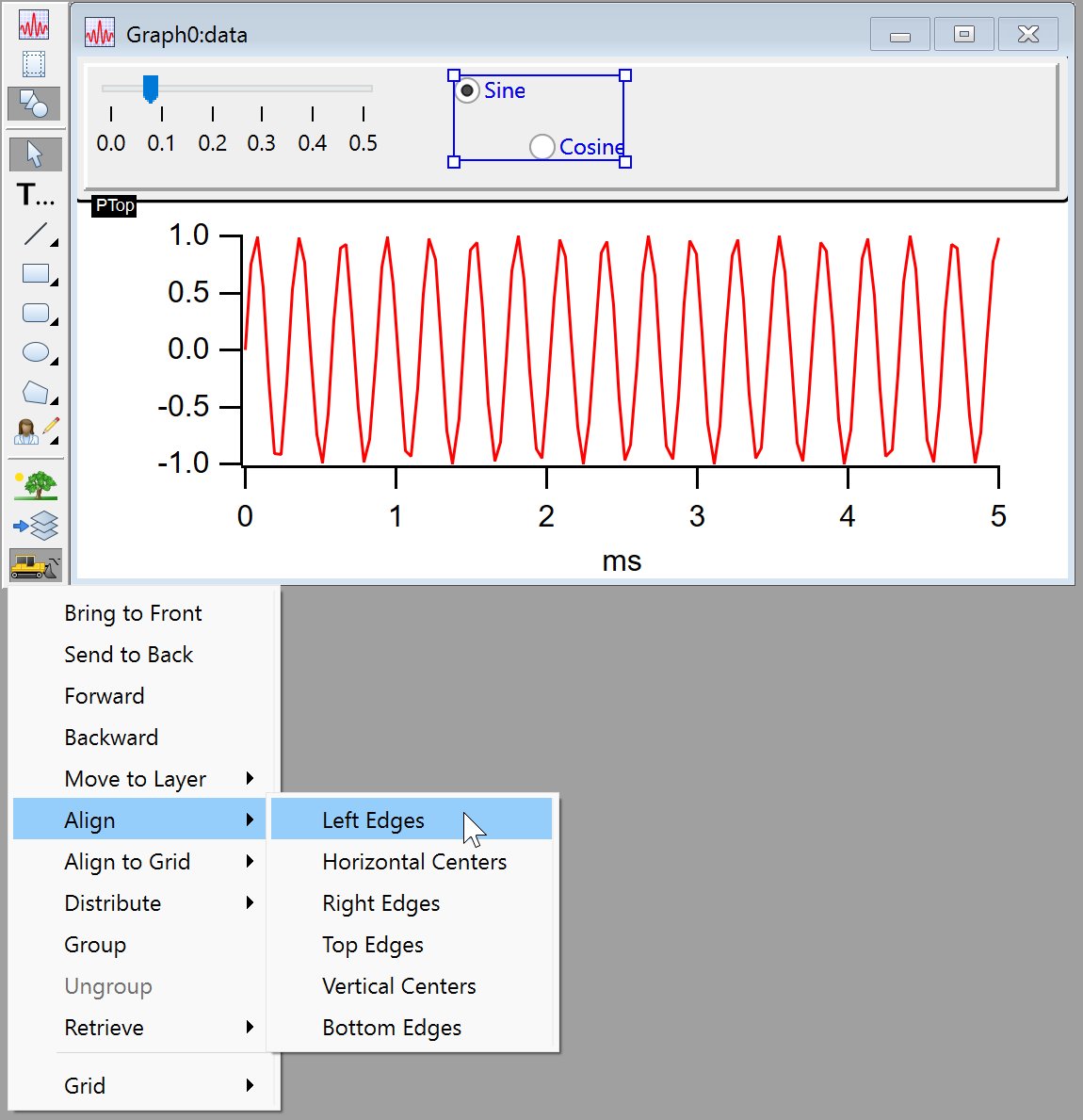
Task: Select the polygon drawing tool
Action: pos(36,392)
